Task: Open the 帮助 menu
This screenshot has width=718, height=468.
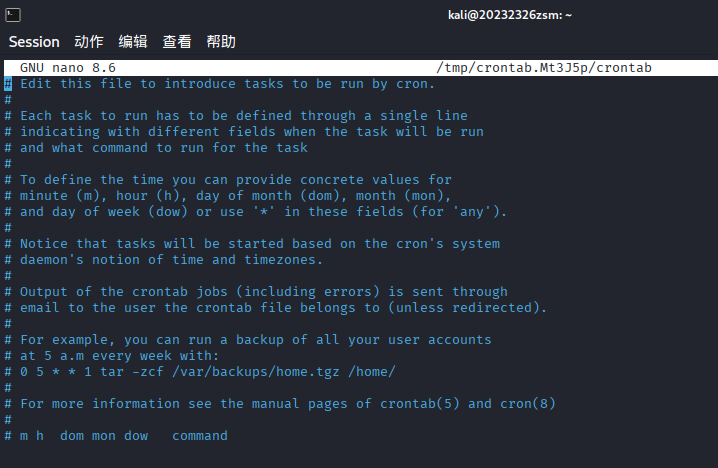Action: point(221,42)
